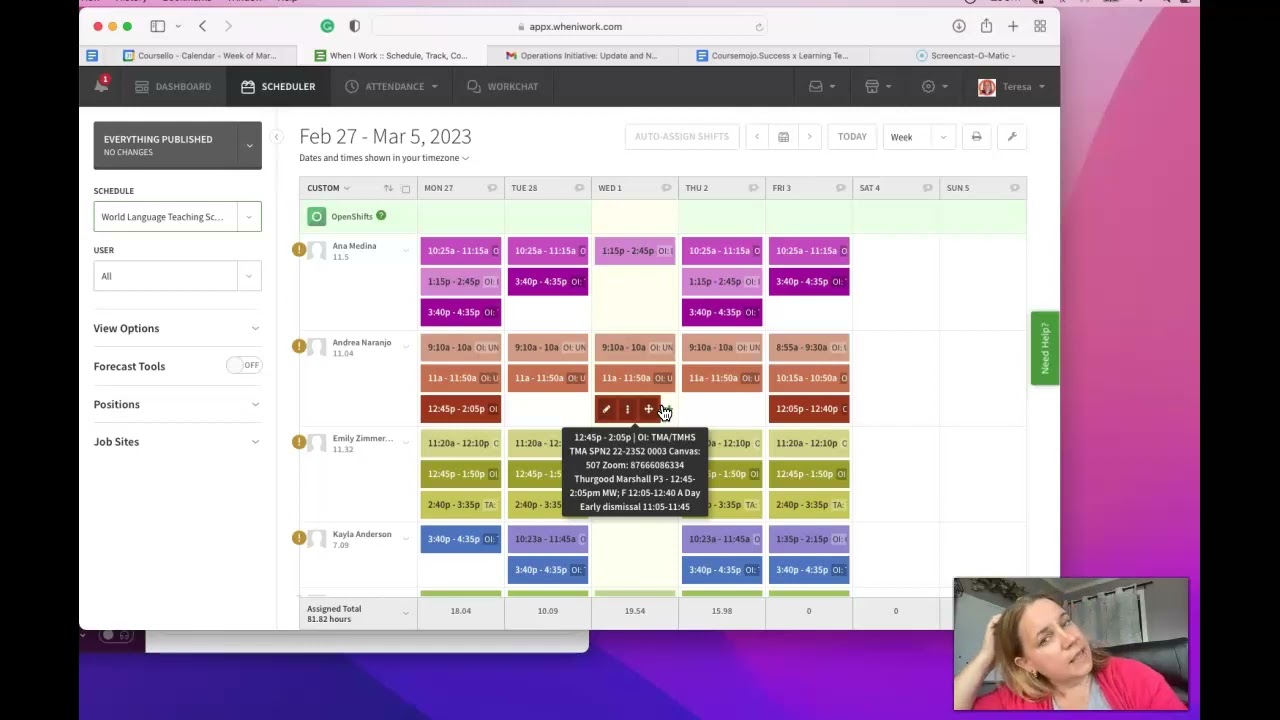
Task: Open the Week view dropdown
Action: [918, 136]
